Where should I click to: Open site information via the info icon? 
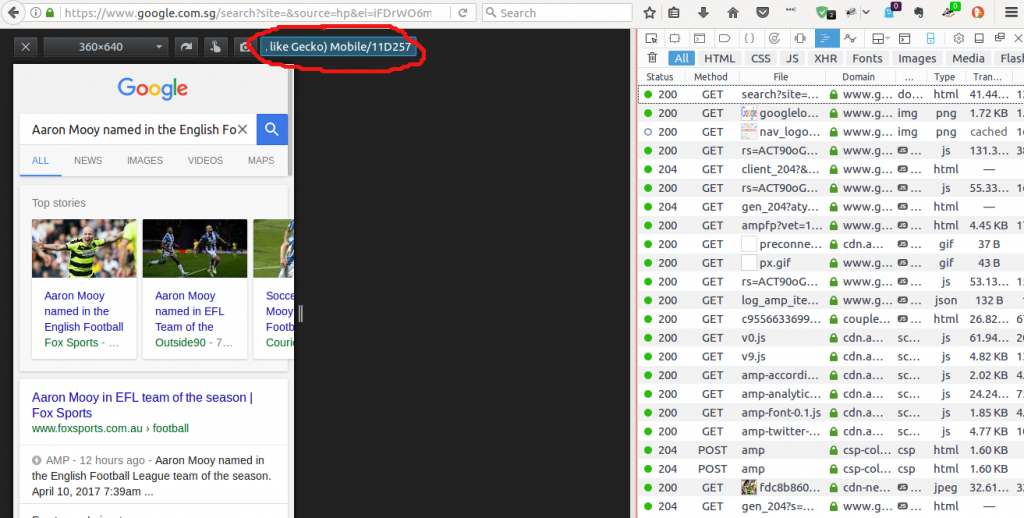click(x=36, y=12)
